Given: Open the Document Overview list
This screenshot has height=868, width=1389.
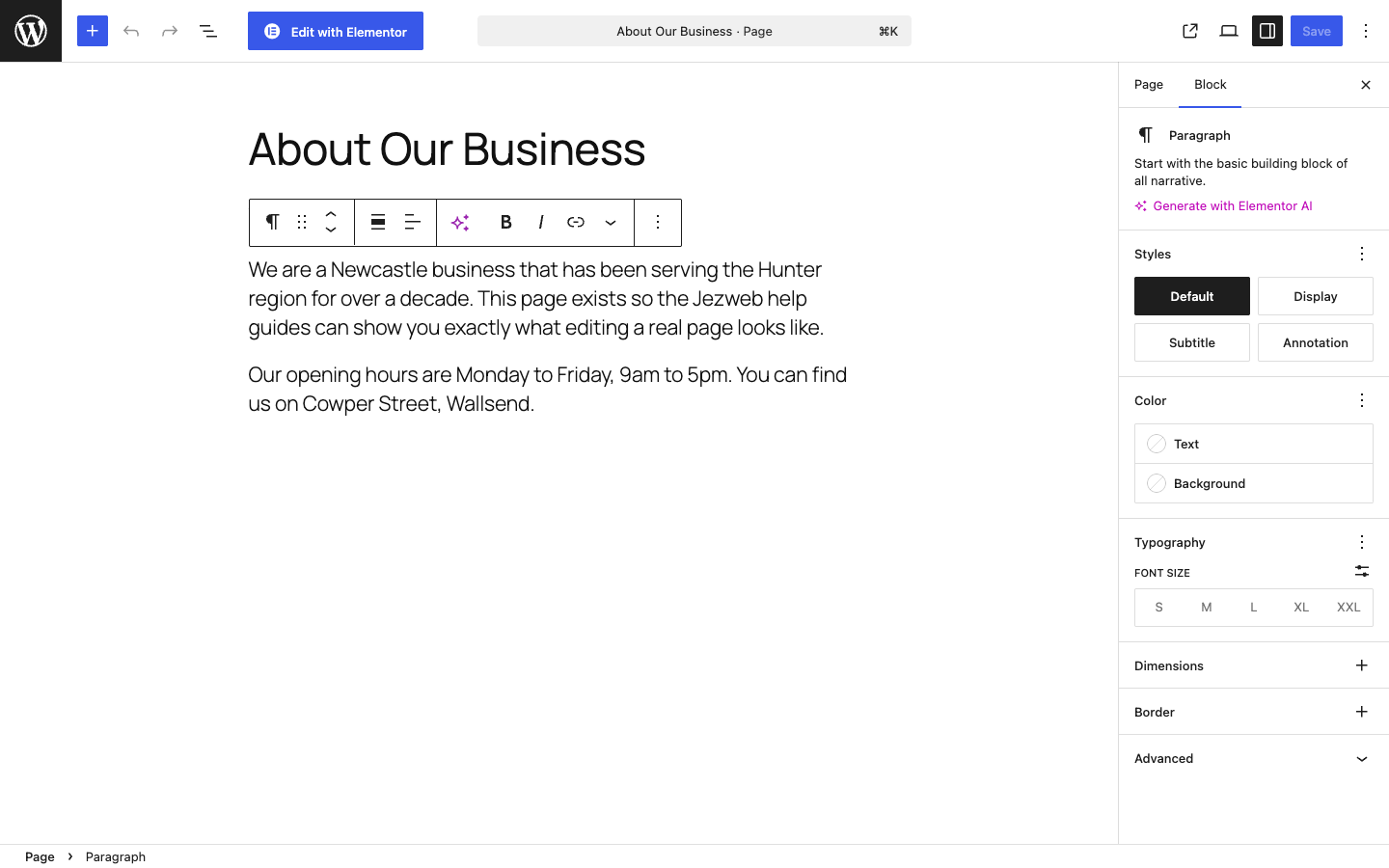Looking at the screenshot, I should click(x=208, y=31).
